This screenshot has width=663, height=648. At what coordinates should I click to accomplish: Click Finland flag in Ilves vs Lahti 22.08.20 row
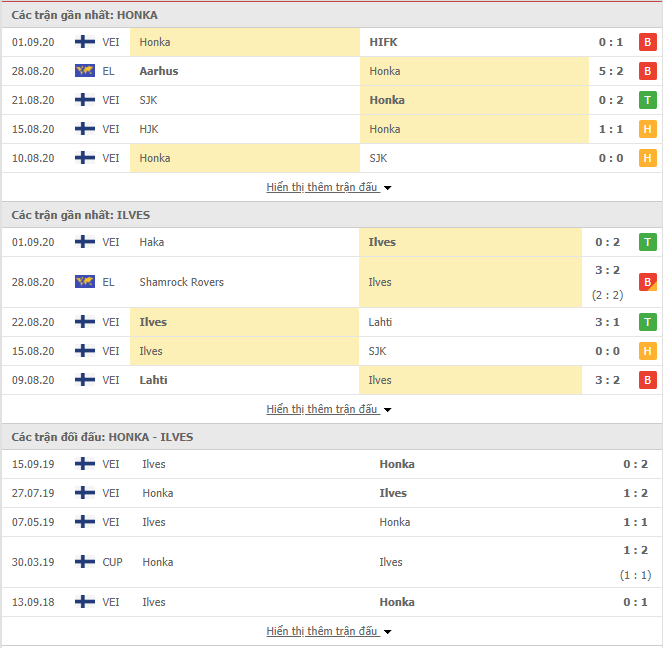(x=85, y=322)
